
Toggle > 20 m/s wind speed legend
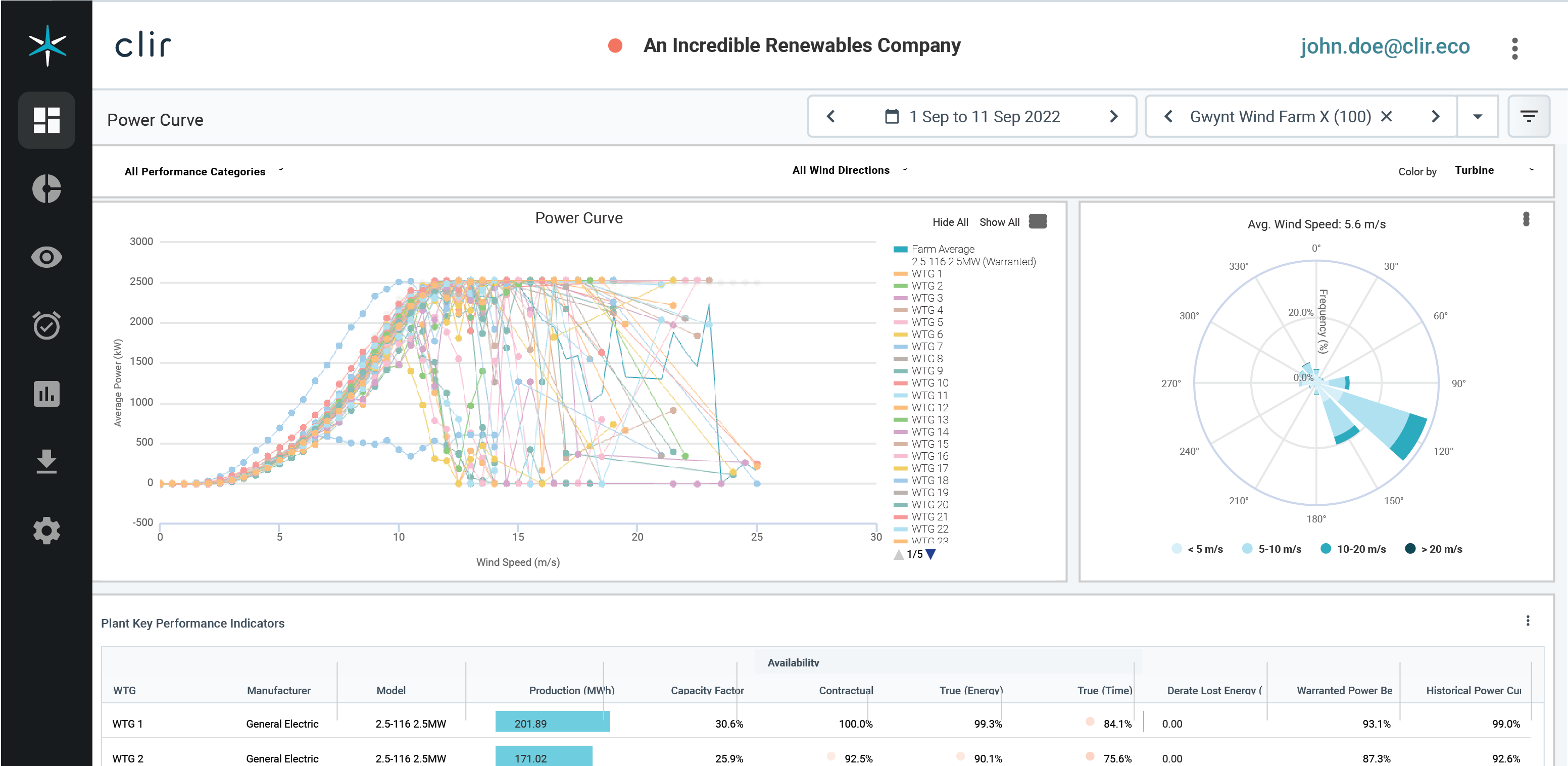tap(1434, 549)
